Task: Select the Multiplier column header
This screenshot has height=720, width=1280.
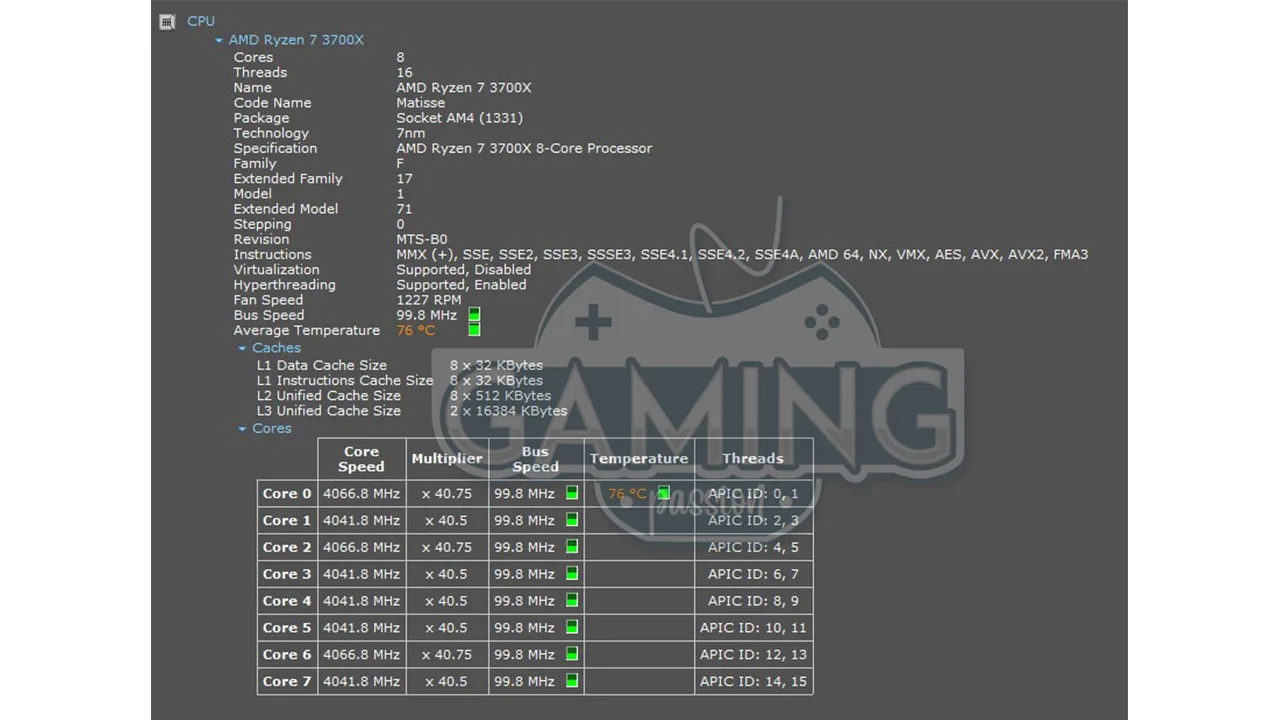Action: [447, 459]
